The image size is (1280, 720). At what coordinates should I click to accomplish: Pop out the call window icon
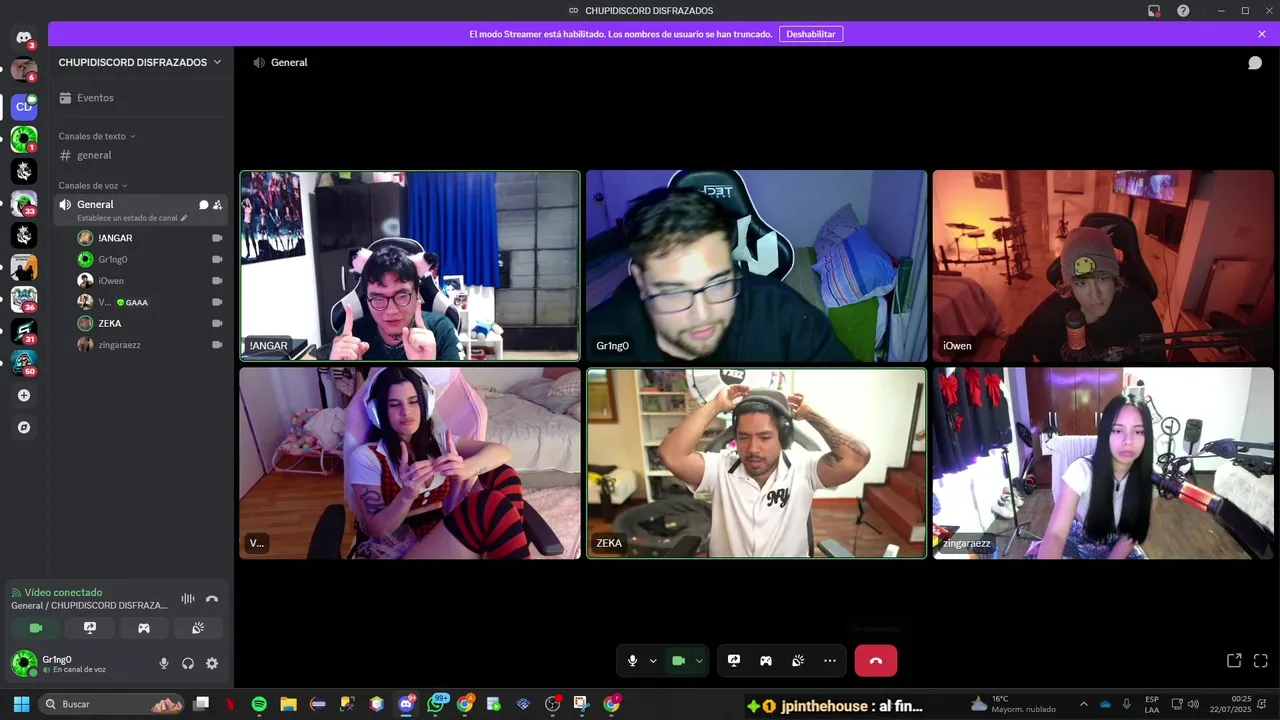click(x=1234, y=661)
